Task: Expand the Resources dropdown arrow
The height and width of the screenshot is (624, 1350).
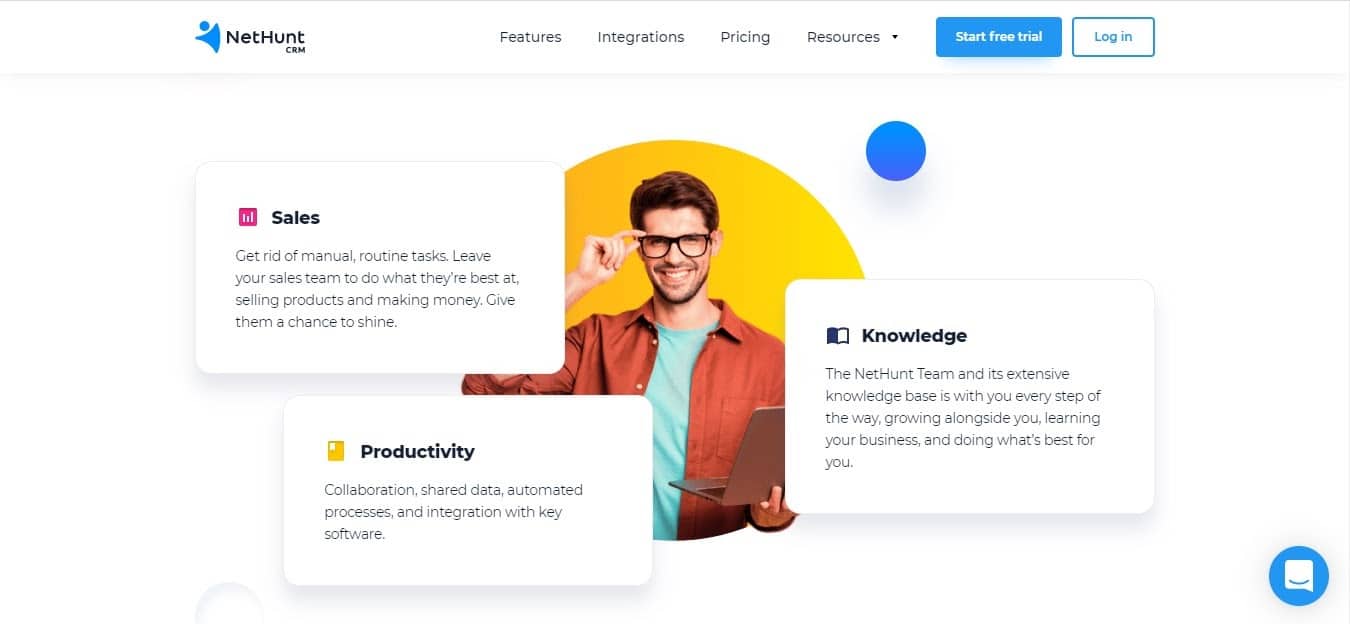Action: [895, 37]
